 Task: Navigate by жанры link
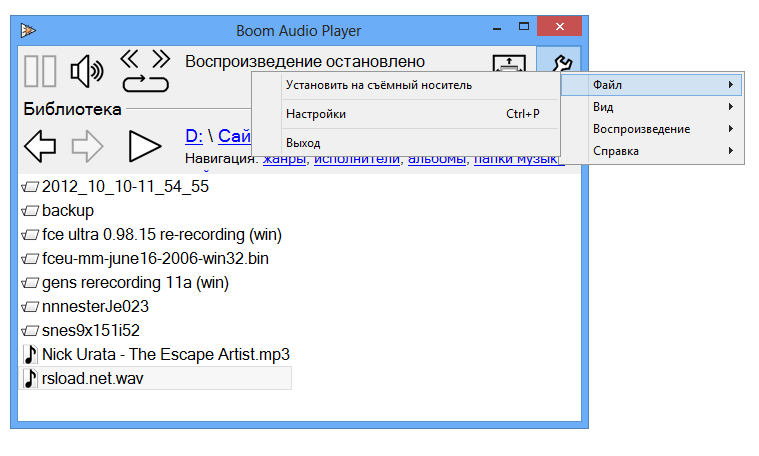tap(284, 159)
